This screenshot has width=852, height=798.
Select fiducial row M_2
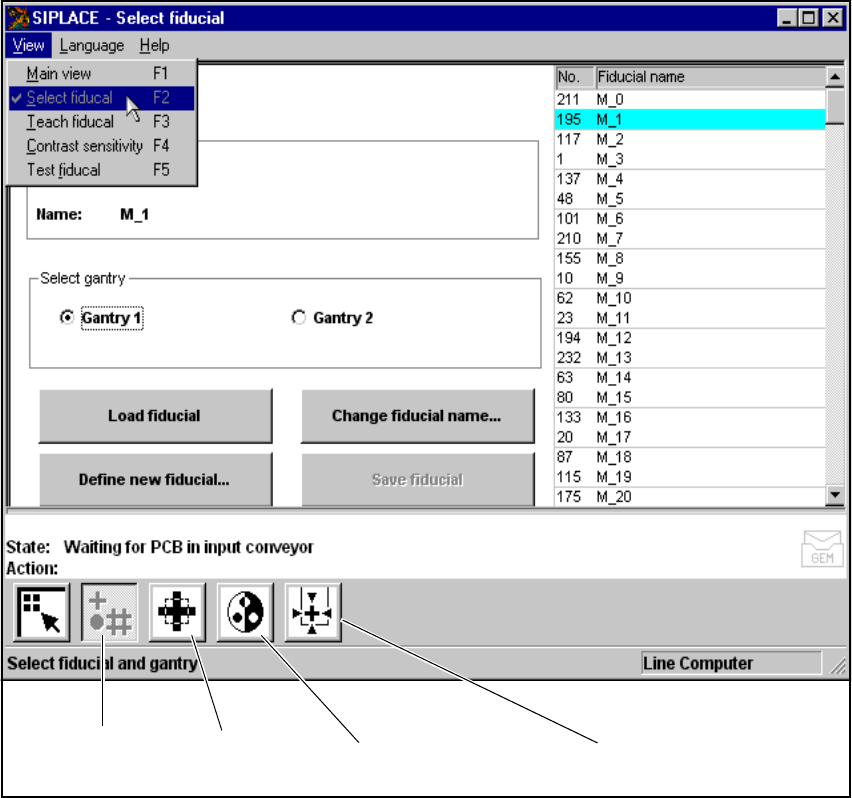(690, 140)
